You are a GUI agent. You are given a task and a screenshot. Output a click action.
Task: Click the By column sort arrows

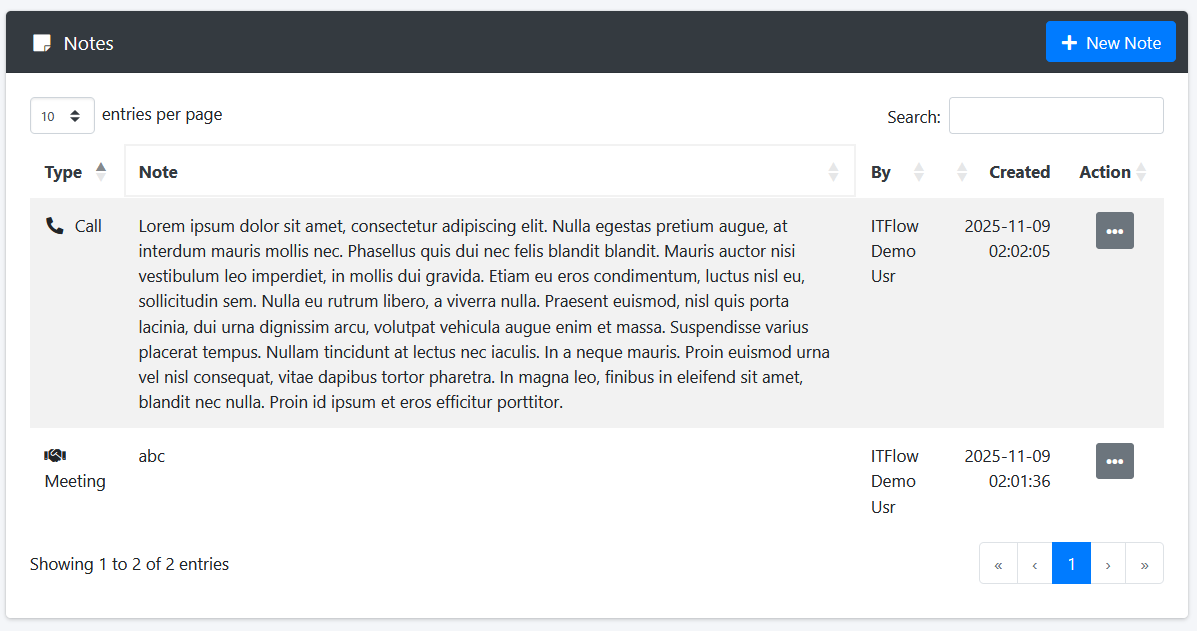[919, 172]
